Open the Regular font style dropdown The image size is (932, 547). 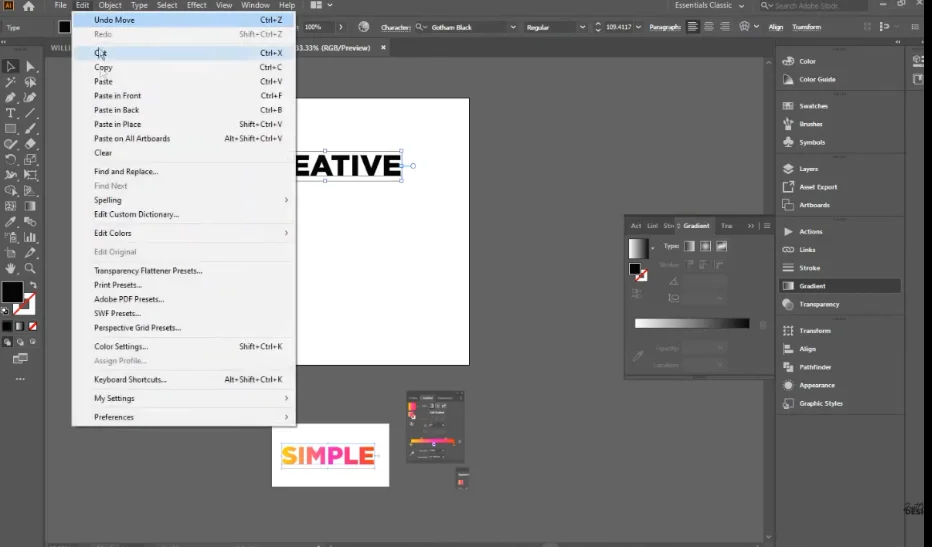(582, 27)
